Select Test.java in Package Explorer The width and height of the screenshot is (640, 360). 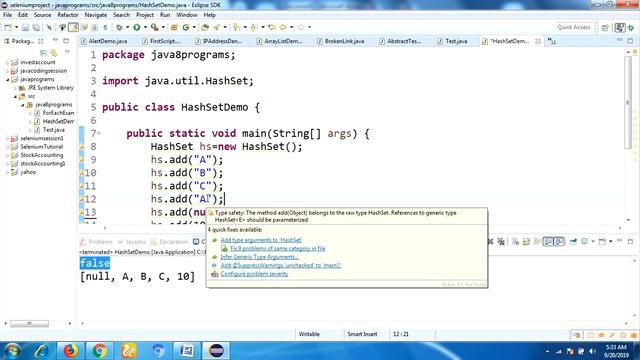[53, 130]
